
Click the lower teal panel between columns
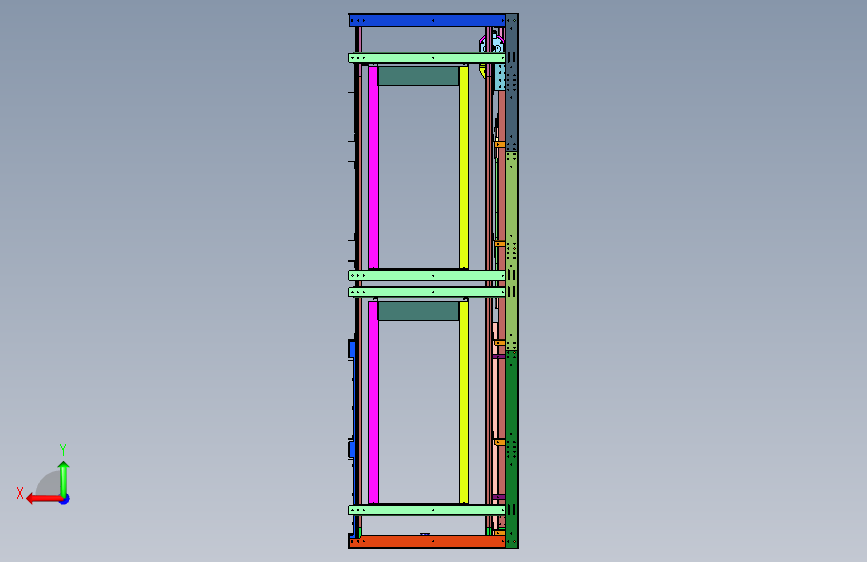[419, 311]
